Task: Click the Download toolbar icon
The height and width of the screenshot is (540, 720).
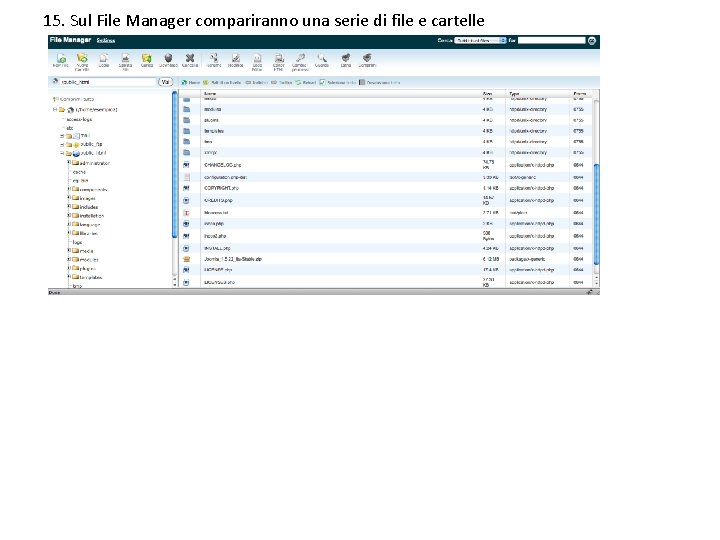Action: 168,60
